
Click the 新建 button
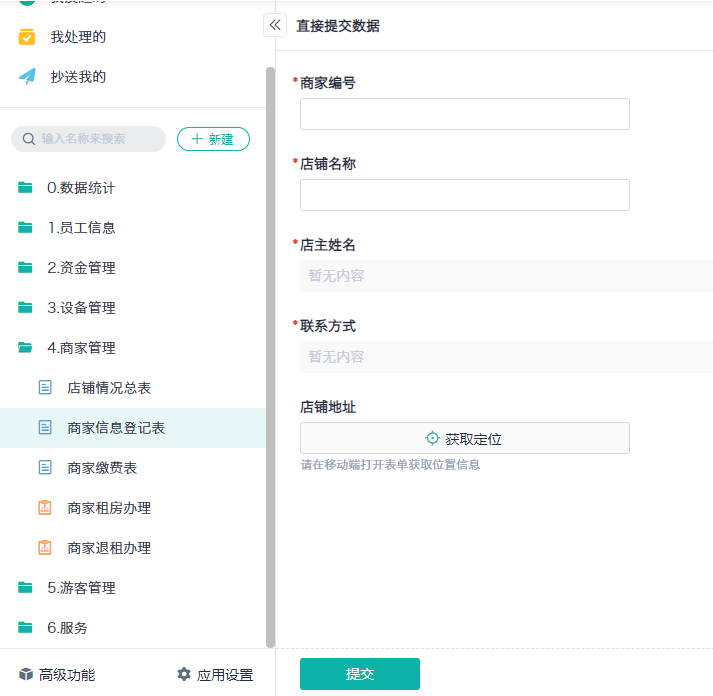coord(213,139)
